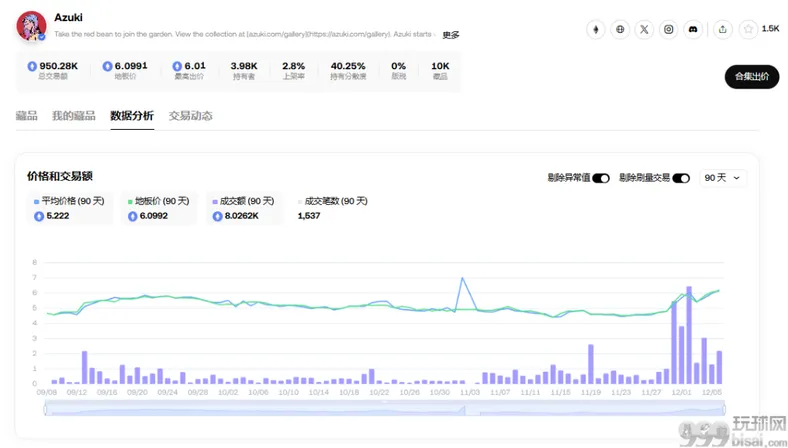Switch to the 我的藏品 tab
This screenshot has height=448, width=788.
(74, 116)
